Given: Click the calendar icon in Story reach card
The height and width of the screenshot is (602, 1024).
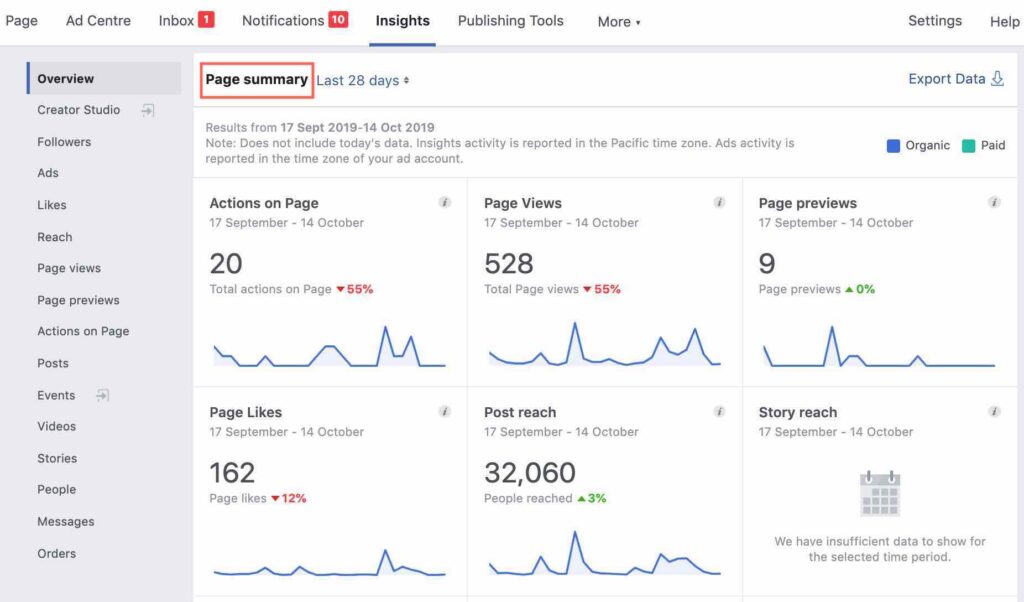Looking at the screenshot, I should coord(879,492).
